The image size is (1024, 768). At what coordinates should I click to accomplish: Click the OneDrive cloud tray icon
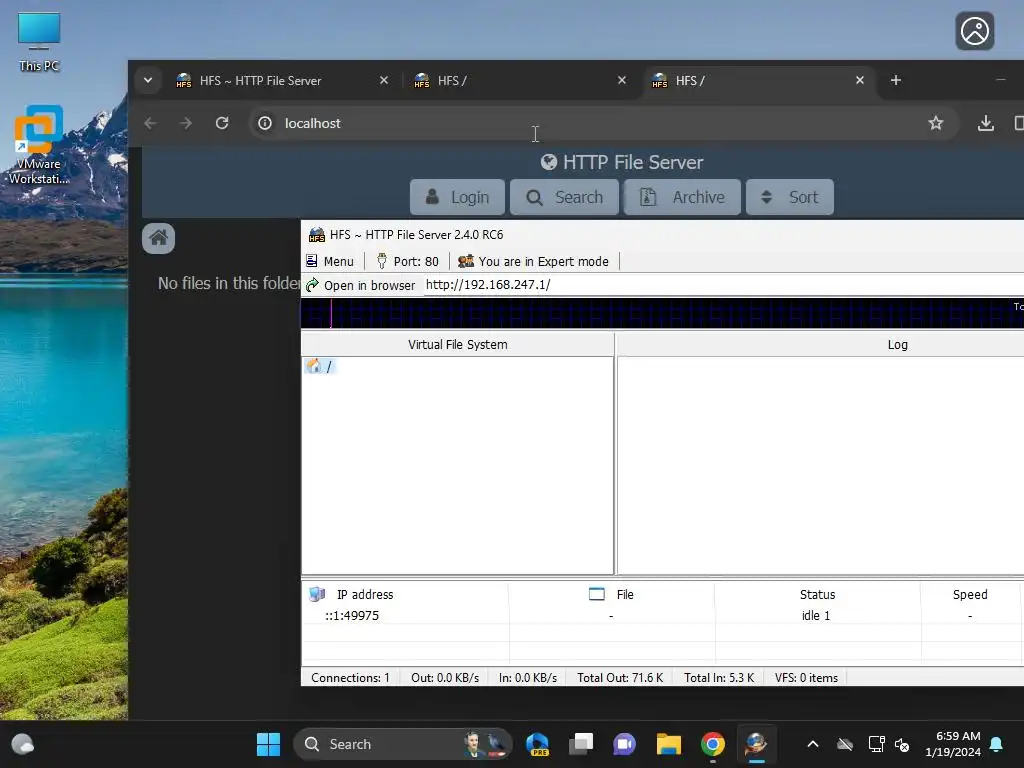point(845,744)
